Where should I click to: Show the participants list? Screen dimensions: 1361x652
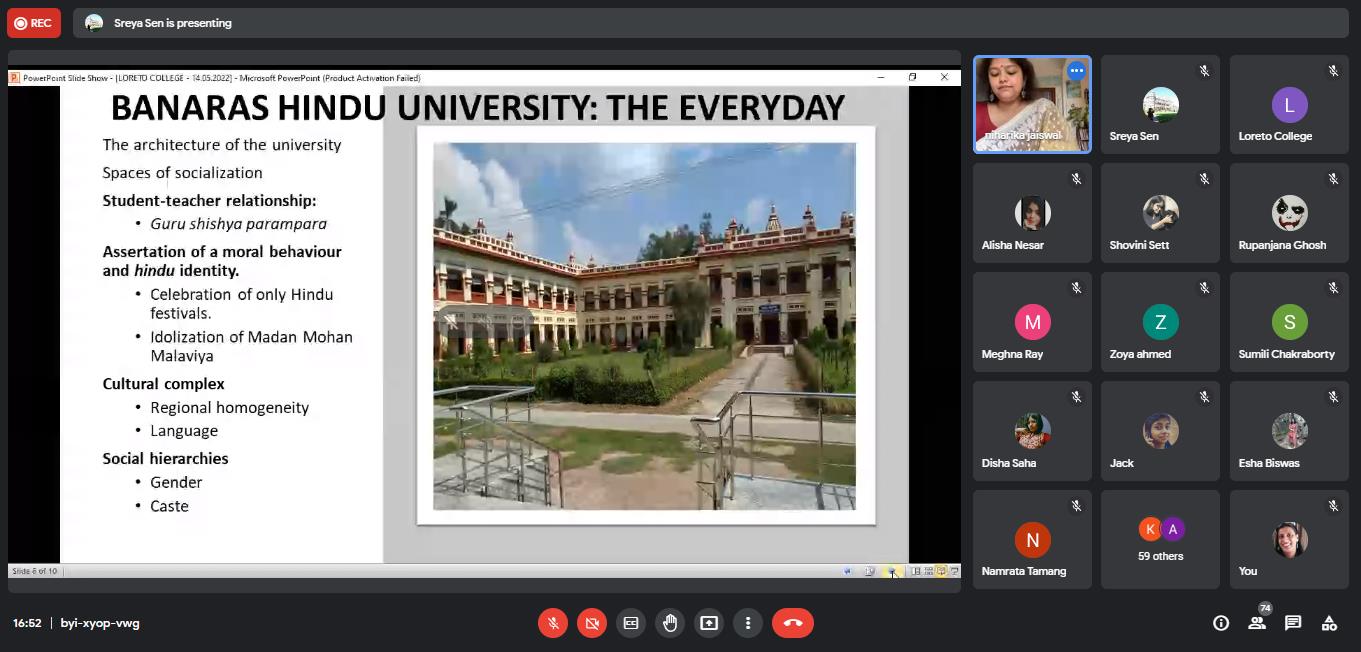point(1257,623)
